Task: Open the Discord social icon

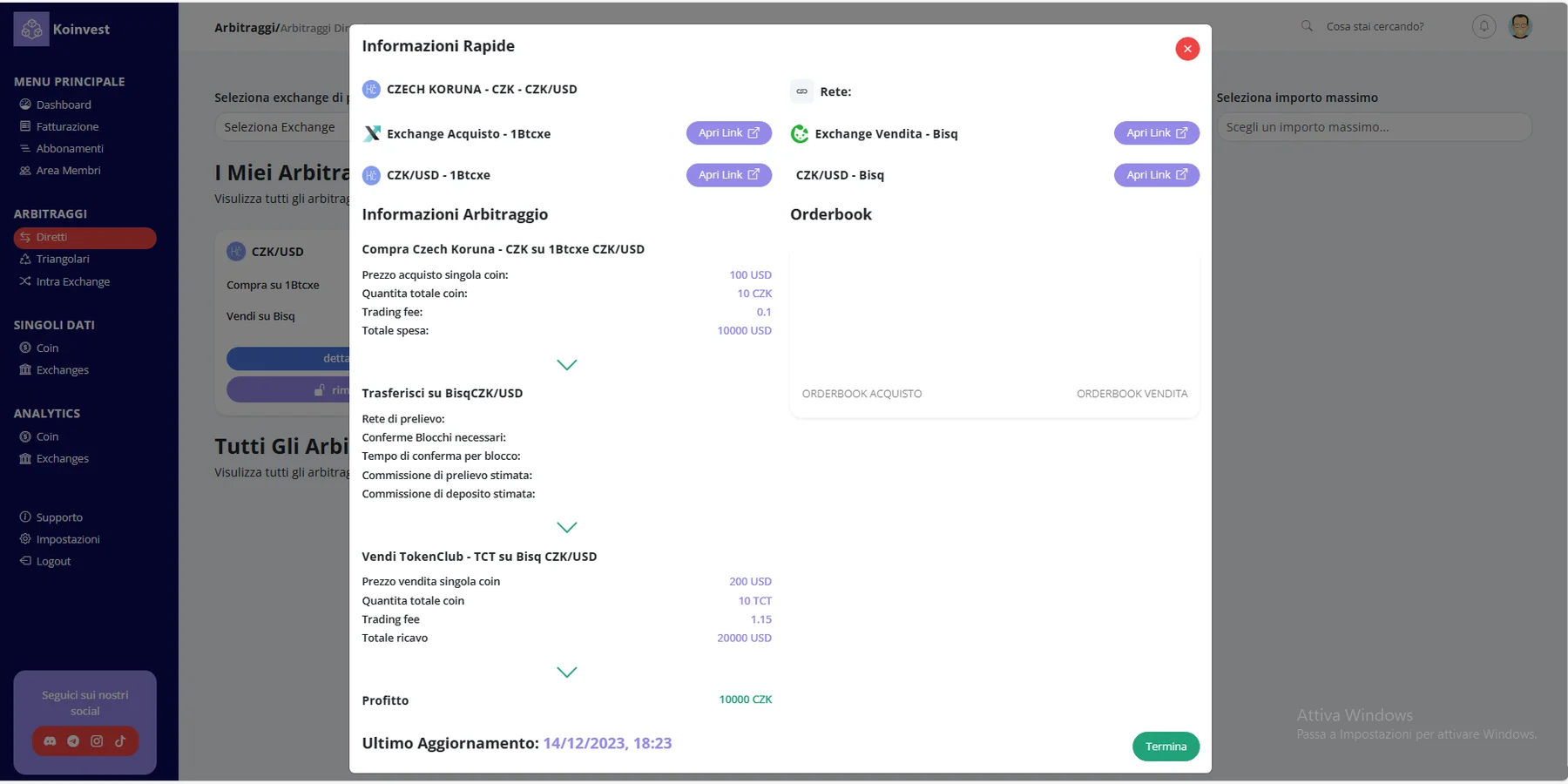Action: [x=50, y=741]
